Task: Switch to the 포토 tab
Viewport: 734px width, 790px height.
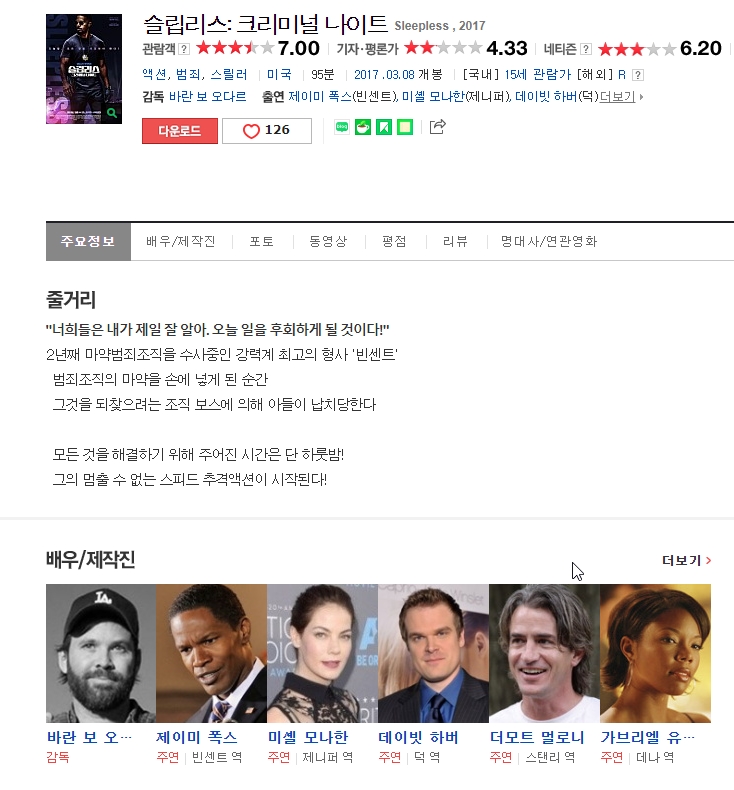Action: (262, 241)
